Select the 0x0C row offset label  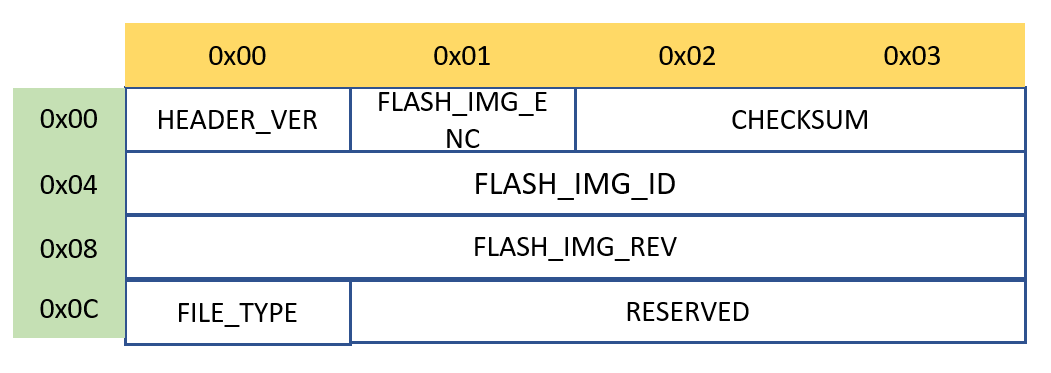[x=69, y=309]
